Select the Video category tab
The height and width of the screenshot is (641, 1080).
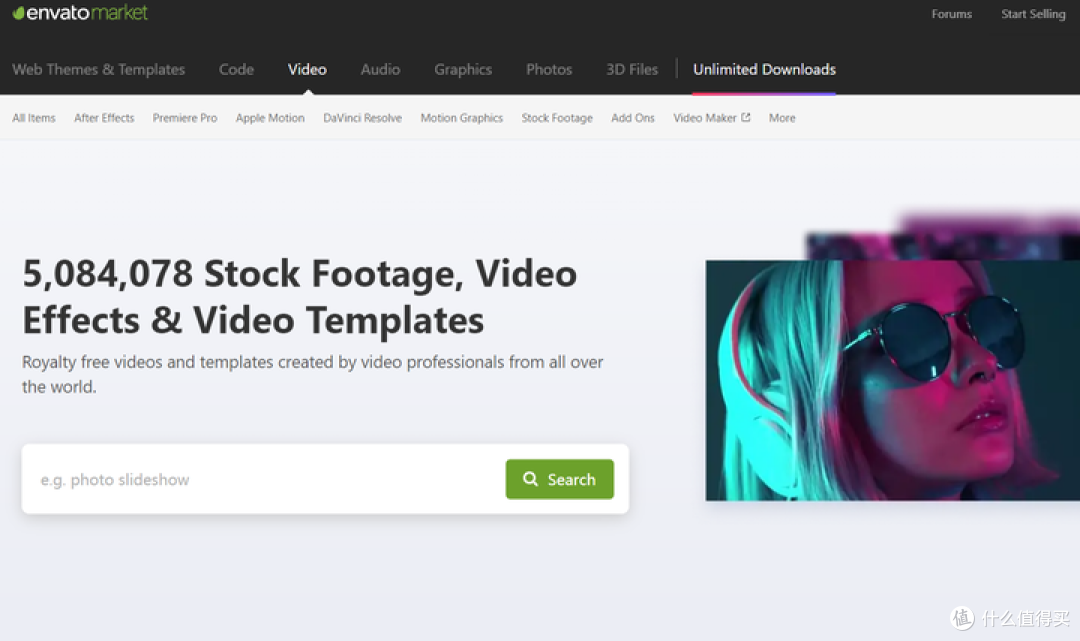click(307, 70)
